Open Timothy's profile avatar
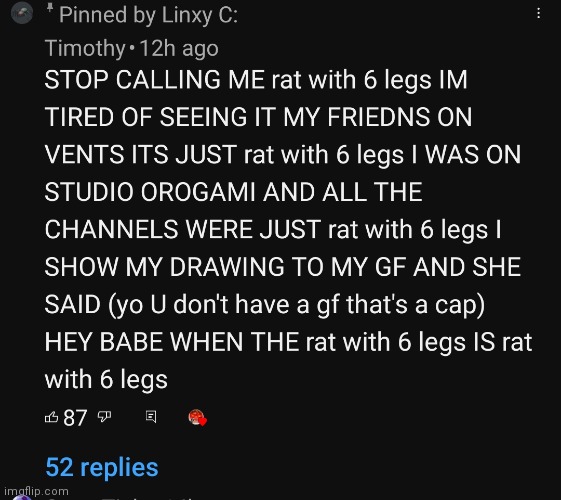Viewport: 561px width, 500px height. pyautogui.click(x=22, y=13)
